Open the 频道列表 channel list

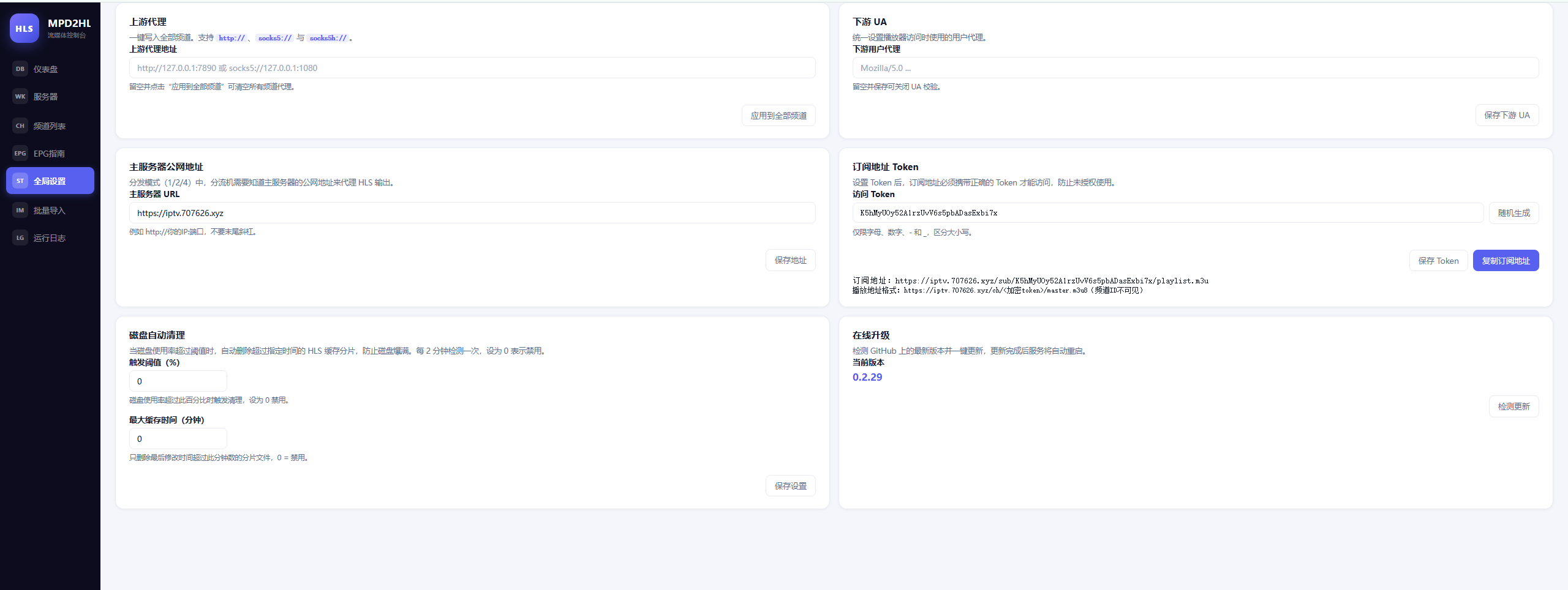click(x=50, y=126)
